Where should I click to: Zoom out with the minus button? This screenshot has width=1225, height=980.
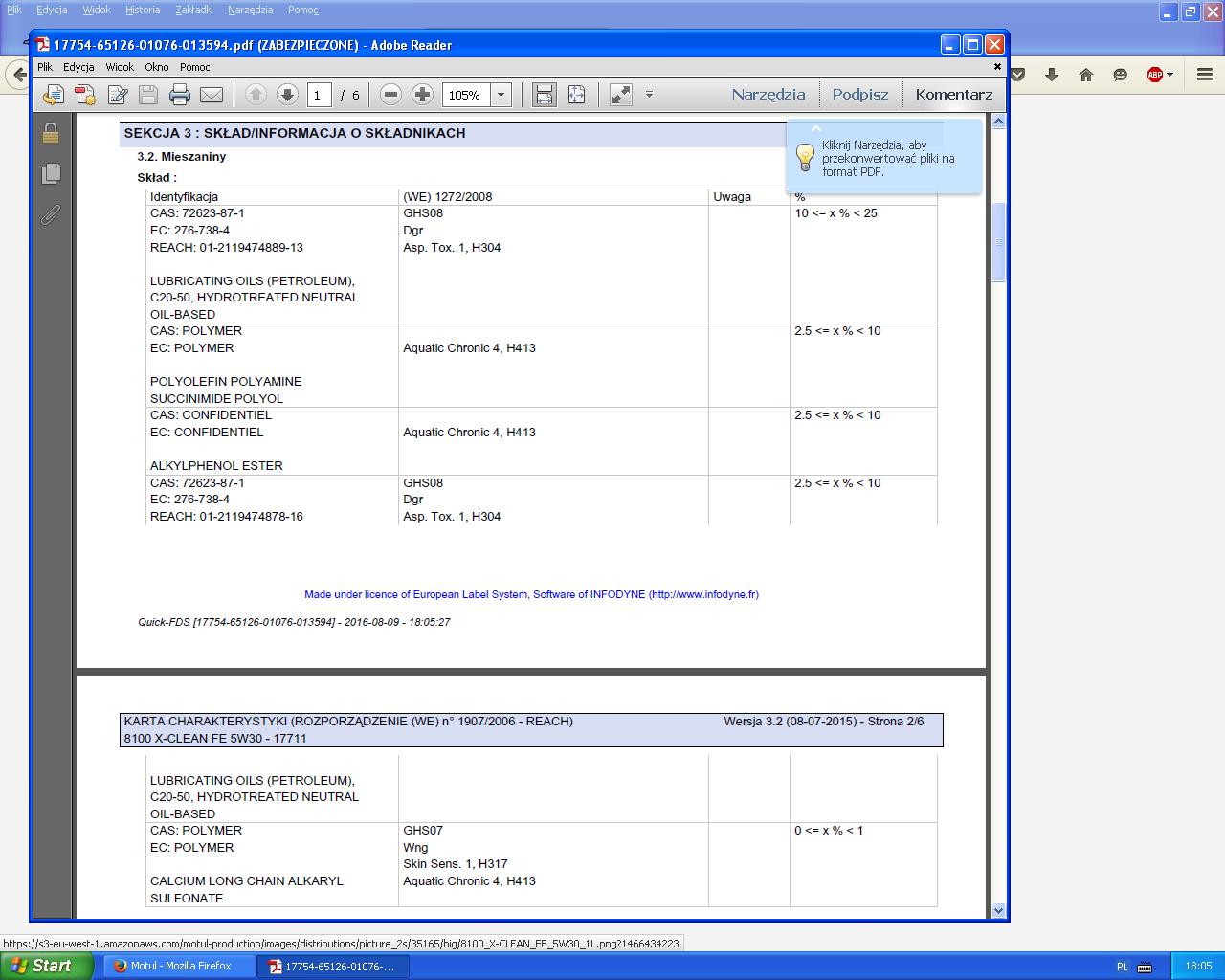tap(390, 95)
